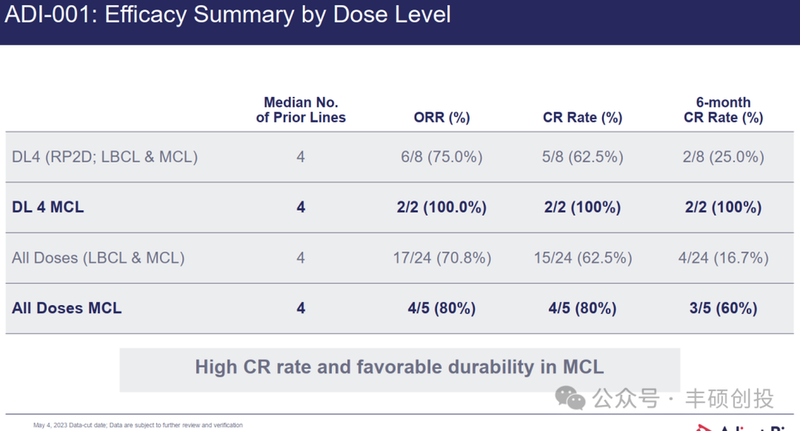
Task: Click the '6-month CR Rate (%)' column header
Action: 724,110
